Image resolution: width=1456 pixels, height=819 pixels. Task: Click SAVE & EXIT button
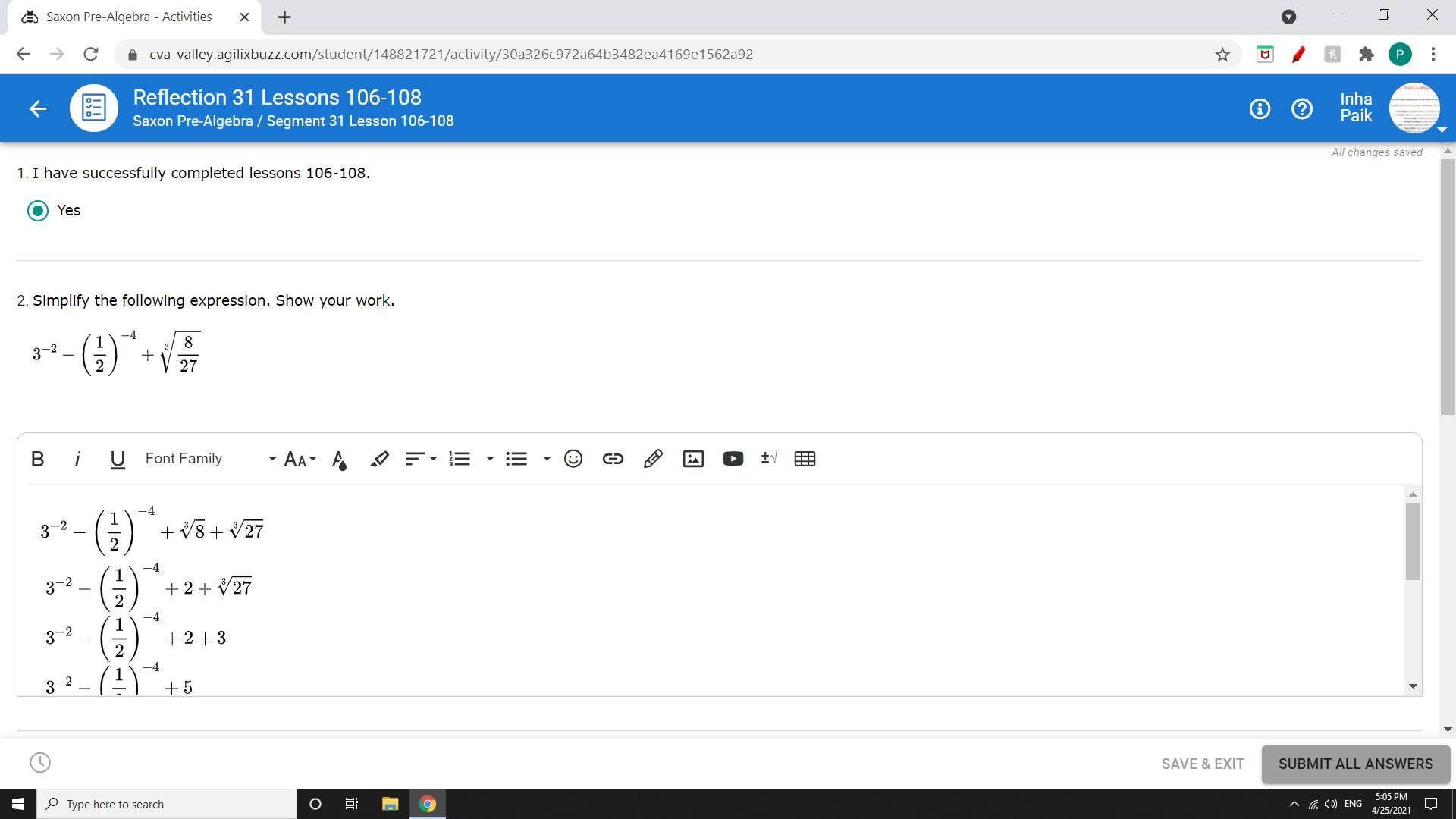pos(1202,764)
